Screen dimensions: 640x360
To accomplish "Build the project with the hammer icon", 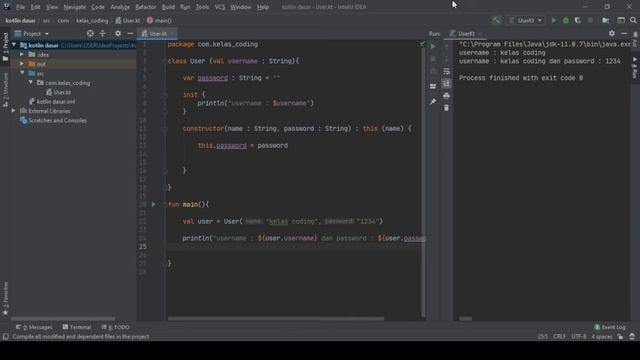I will coord(496,20).
